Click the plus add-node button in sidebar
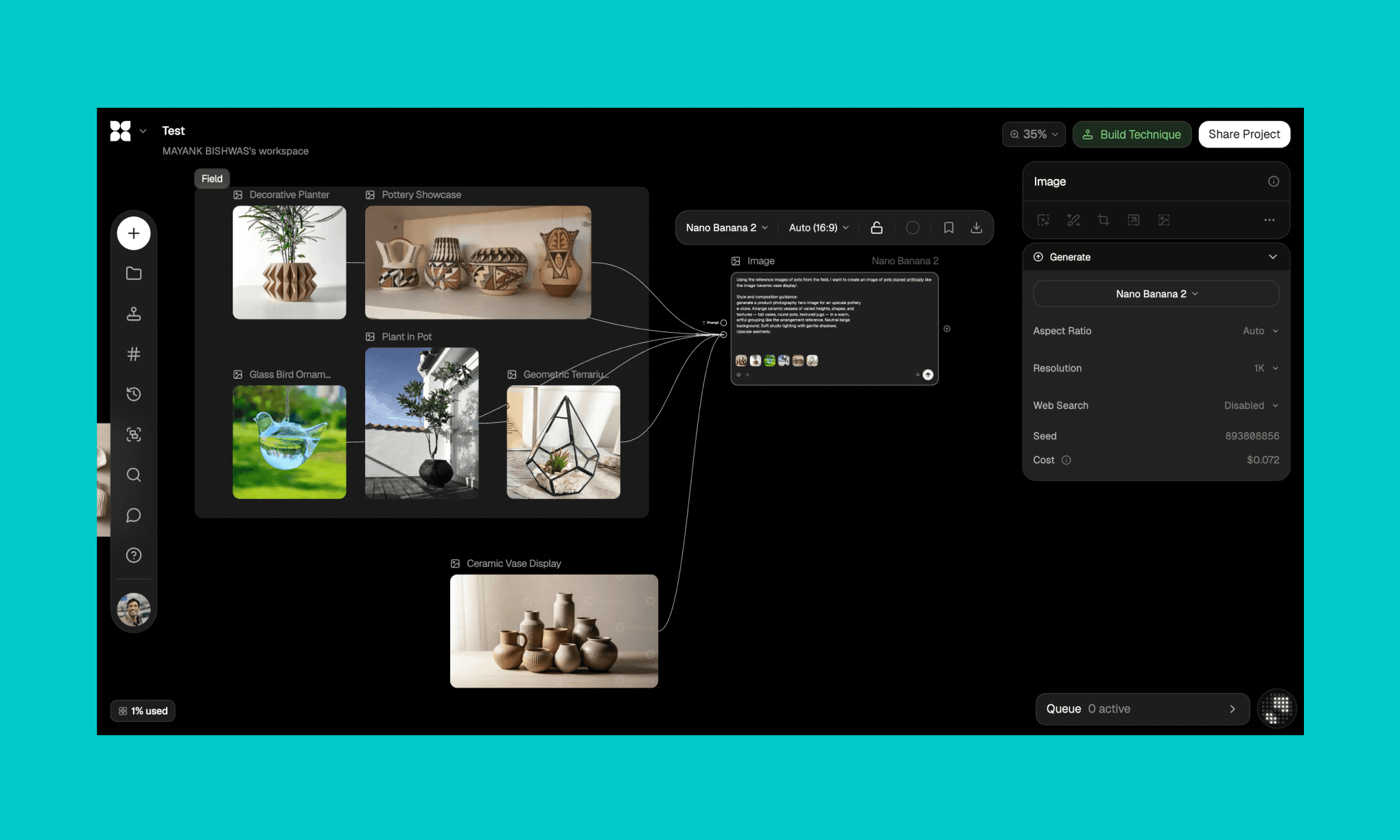1400x840 pixels. (x=134, y=233)
